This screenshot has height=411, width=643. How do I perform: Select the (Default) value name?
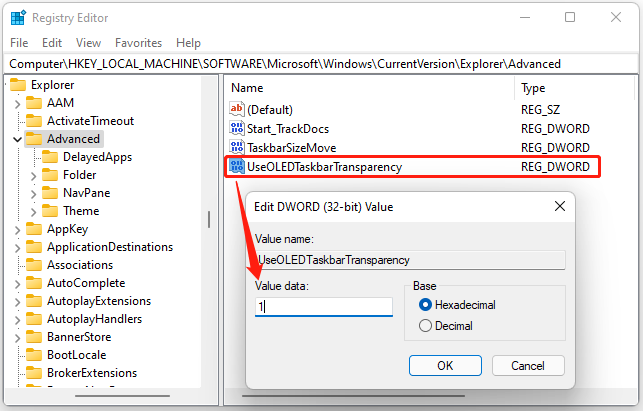270,110
